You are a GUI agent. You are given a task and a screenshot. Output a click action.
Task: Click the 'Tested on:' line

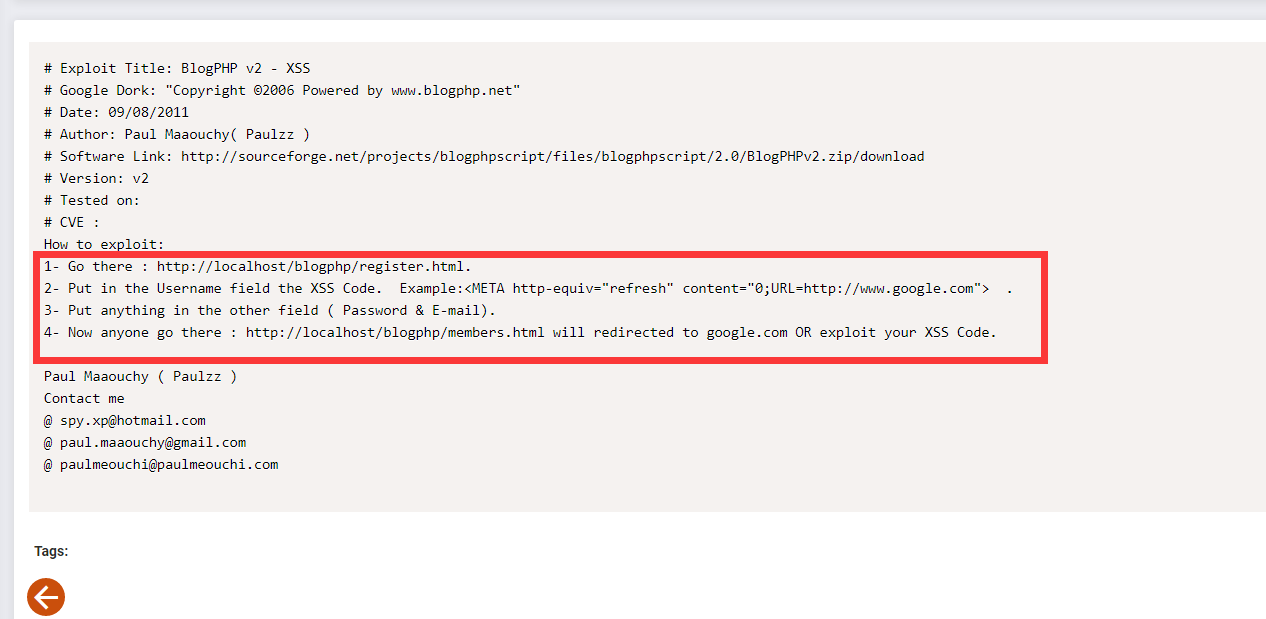point(92,201)
